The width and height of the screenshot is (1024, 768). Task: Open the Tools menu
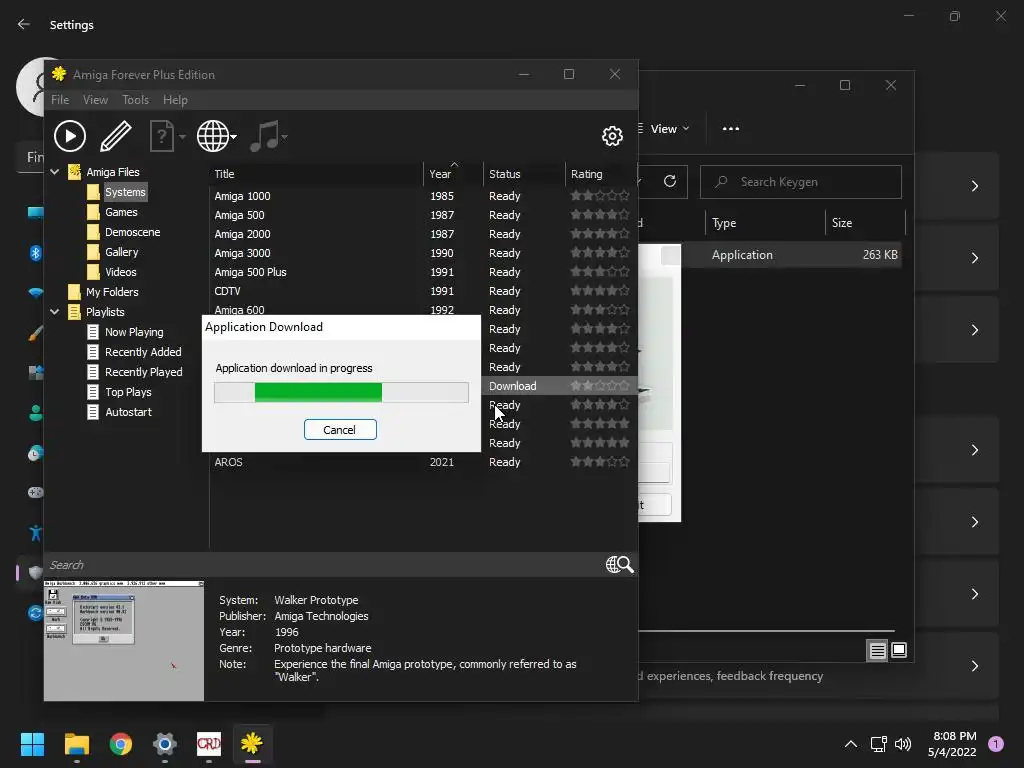tap(135, 100)
